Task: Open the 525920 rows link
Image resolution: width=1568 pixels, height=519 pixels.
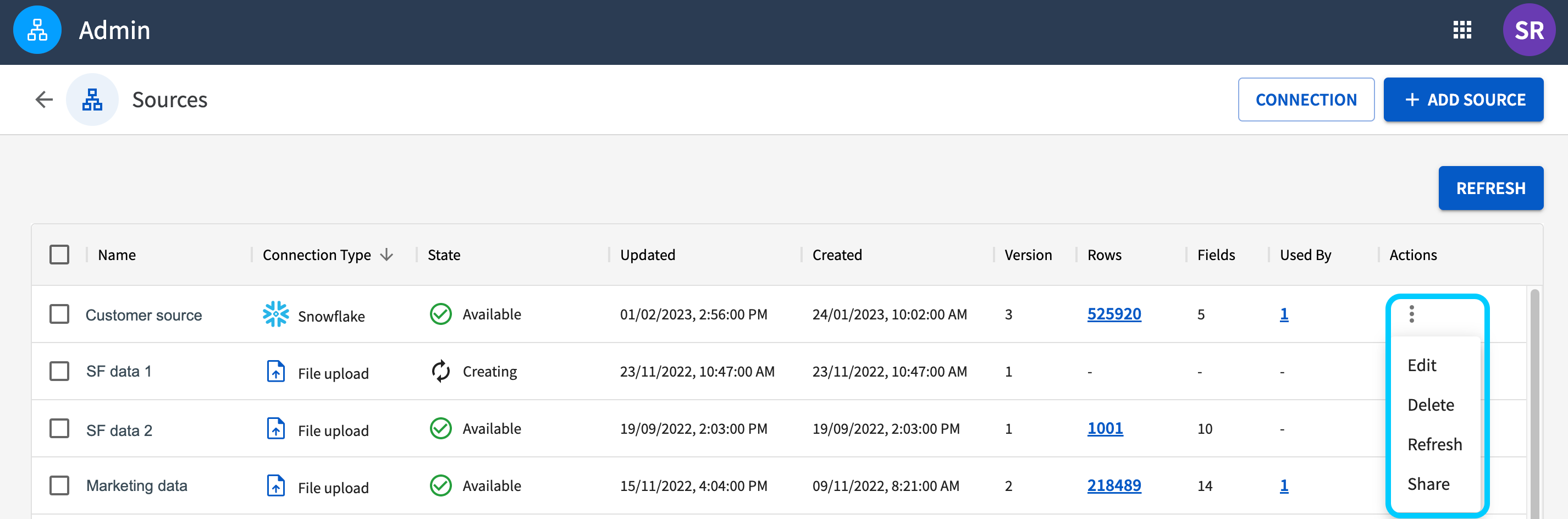Action: (1114, 314)
